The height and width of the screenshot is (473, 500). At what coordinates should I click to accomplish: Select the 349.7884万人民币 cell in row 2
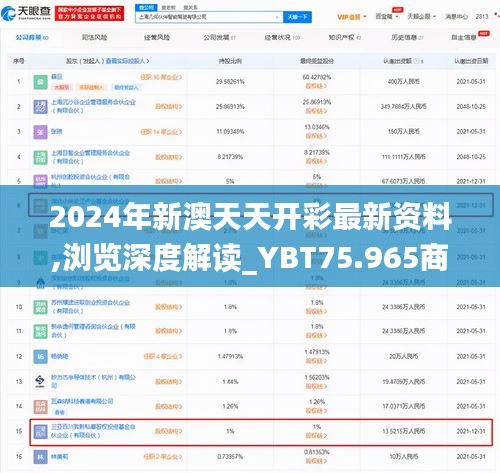404,107
